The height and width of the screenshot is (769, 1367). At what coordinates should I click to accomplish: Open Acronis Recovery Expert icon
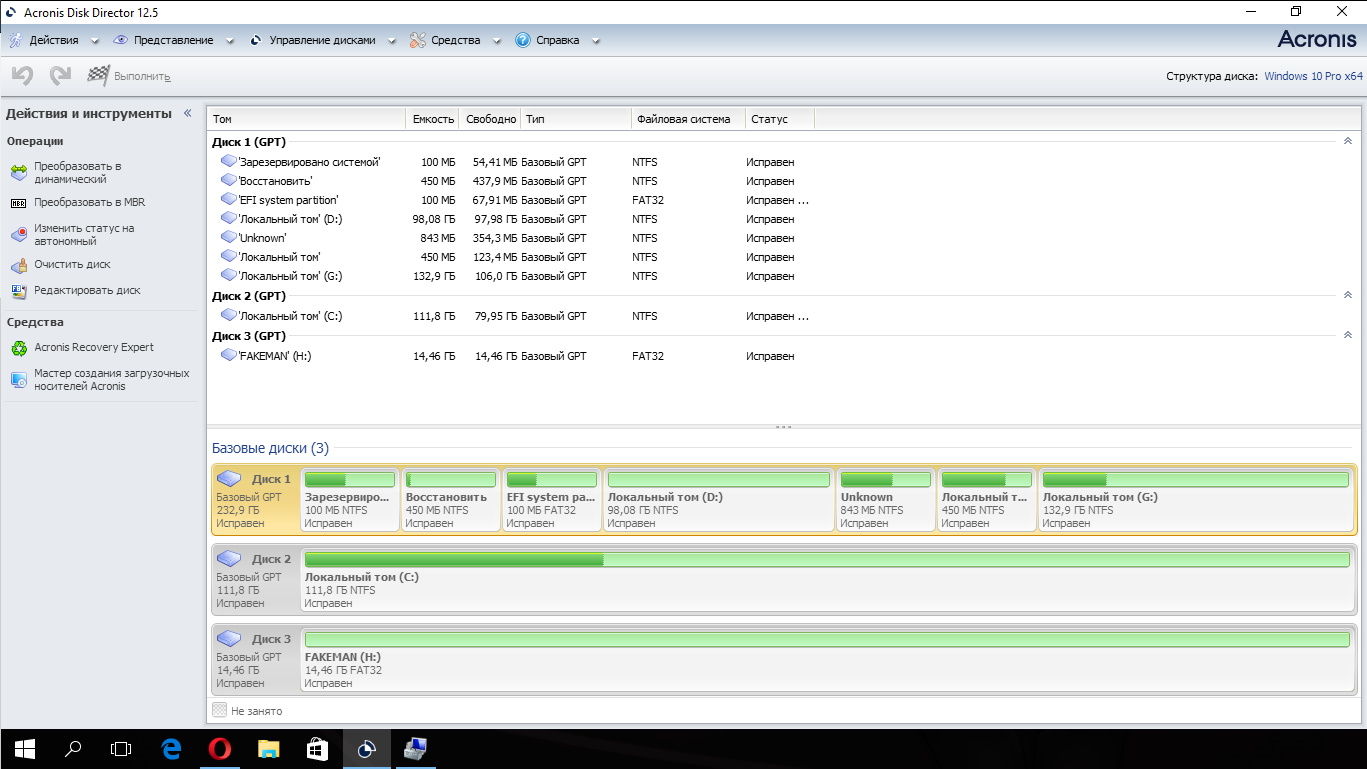click(19, 348)
